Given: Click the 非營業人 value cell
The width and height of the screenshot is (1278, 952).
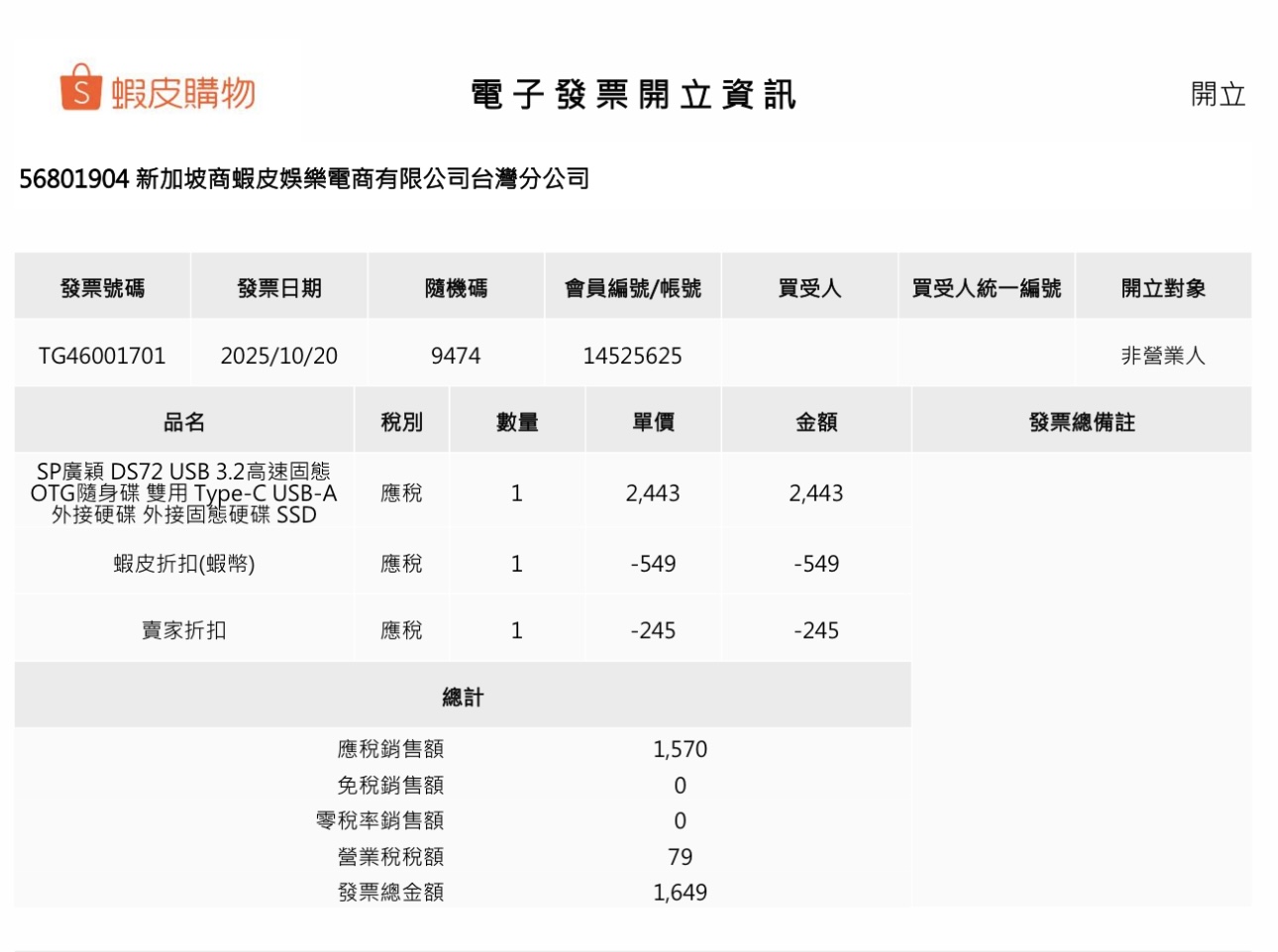Looking at the screenshot, I should (x=1162, y=356).
